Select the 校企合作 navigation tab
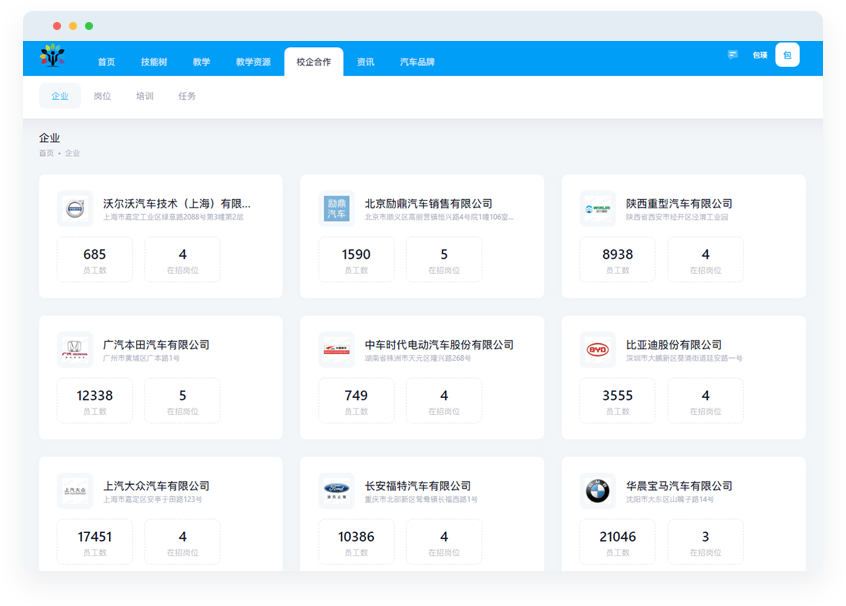The height and width of the screenshot is (606, 846). (x=313, y=62)
